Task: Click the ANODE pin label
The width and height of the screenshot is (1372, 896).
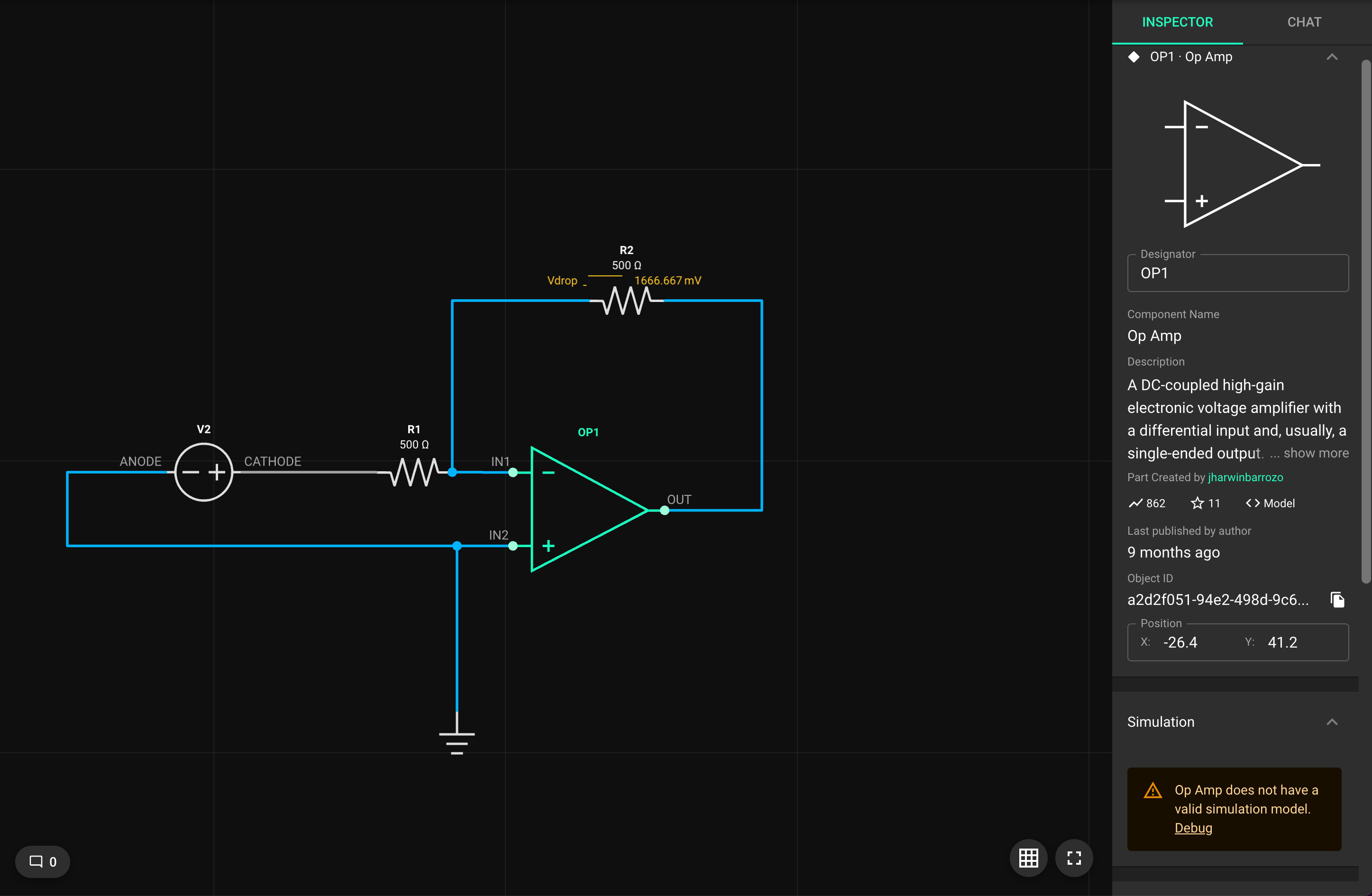Action: point(140,461)
